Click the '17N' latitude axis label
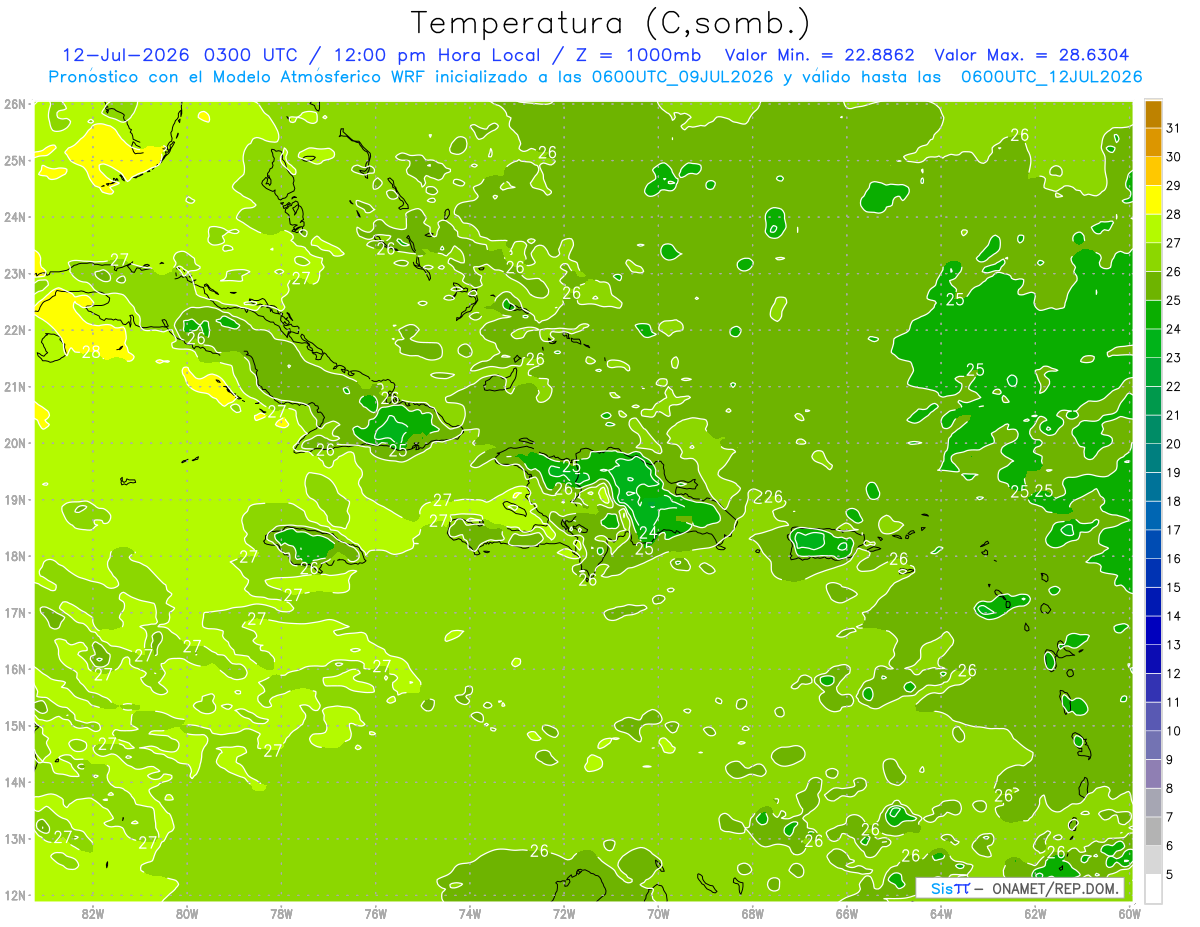The image size is (1200, 927). 15,612
